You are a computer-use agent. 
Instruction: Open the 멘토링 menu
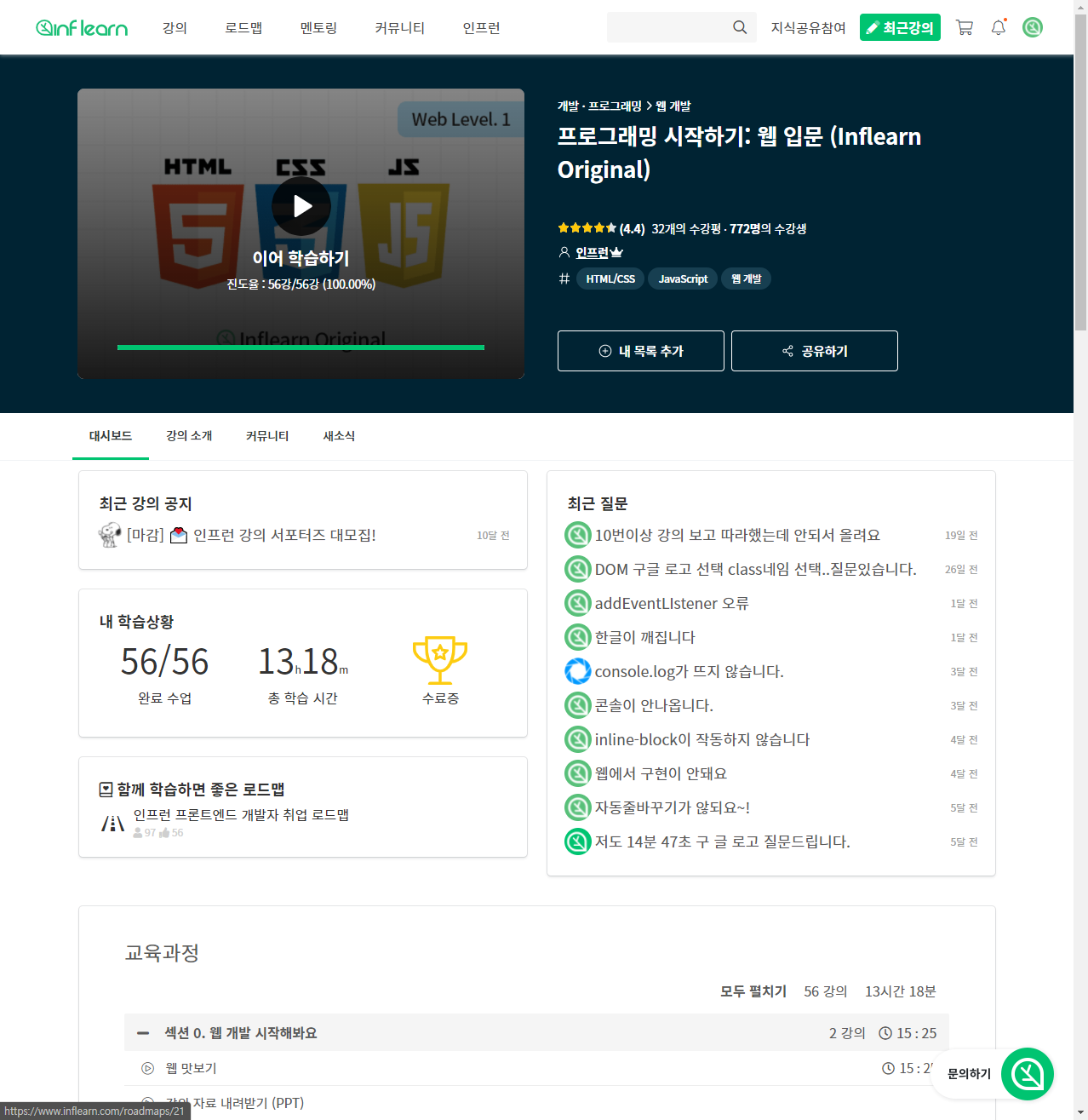point(318,27)
